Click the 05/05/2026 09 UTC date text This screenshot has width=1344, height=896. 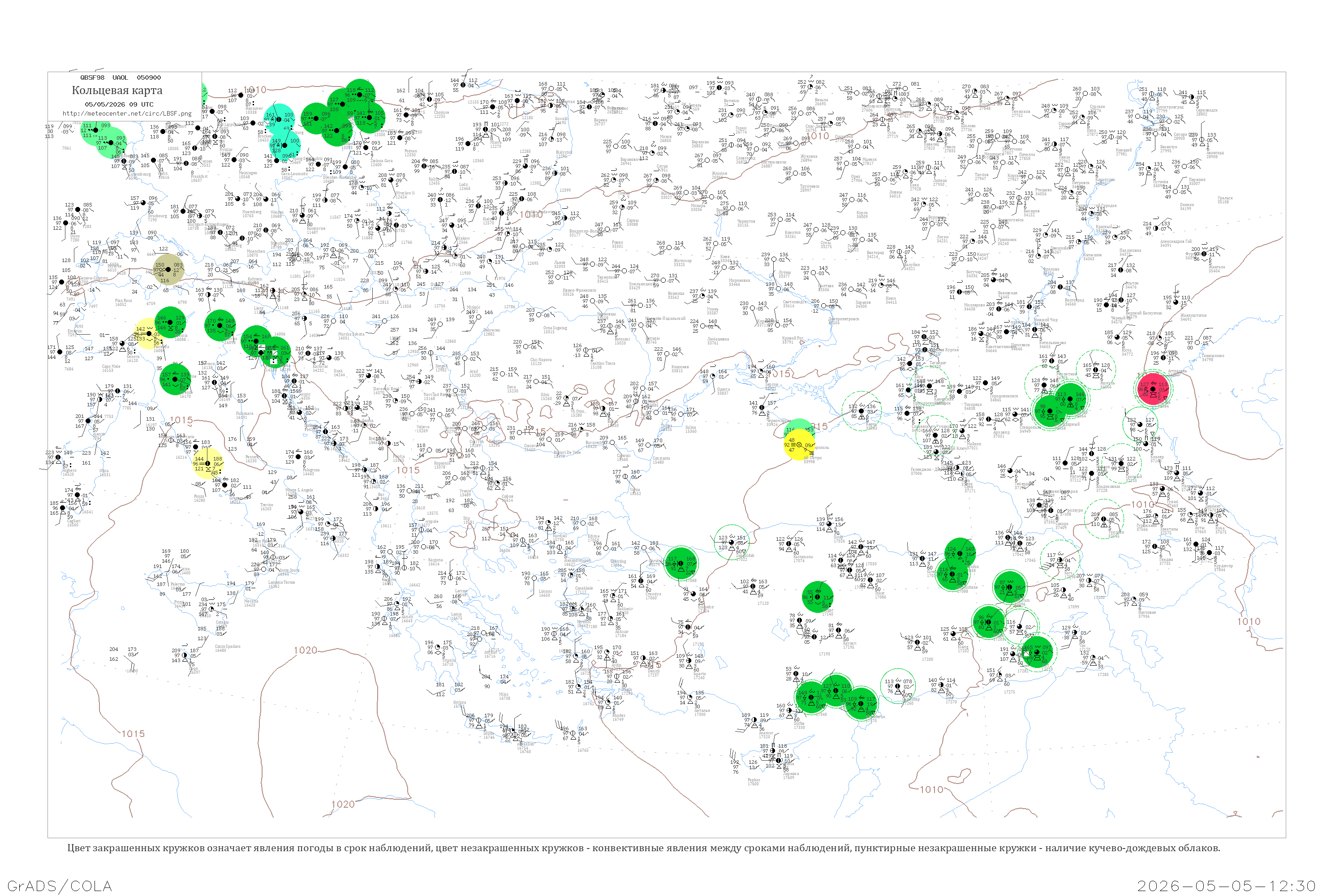coord(119,104)
